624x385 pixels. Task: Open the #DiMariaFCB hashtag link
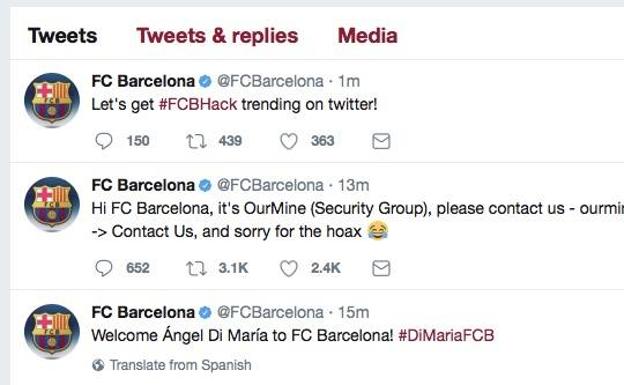[446, 335]
